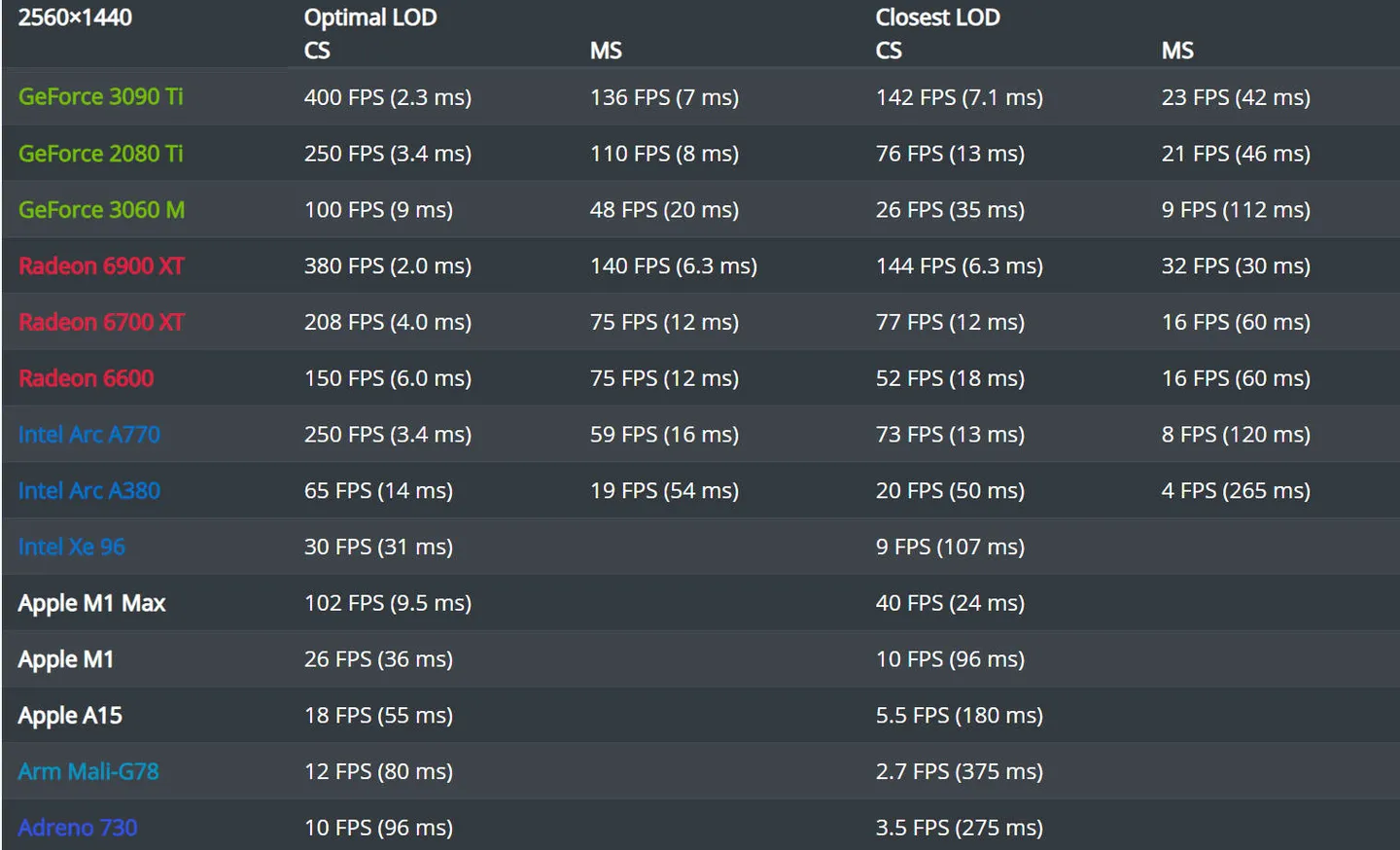The height and width of the screenshot is (850, 1400).
Task: Click the Apple A15 row label
Action: click(70, 717)
